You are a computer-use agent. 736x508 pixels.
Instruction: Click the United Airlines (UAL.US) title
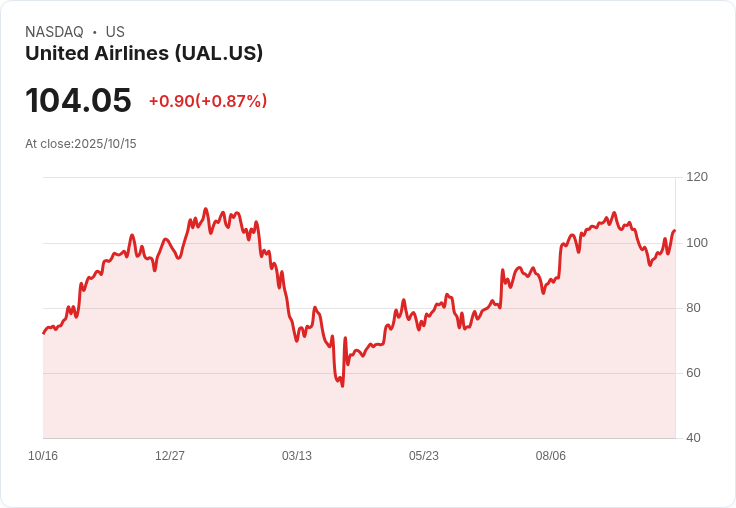point(144,53)
